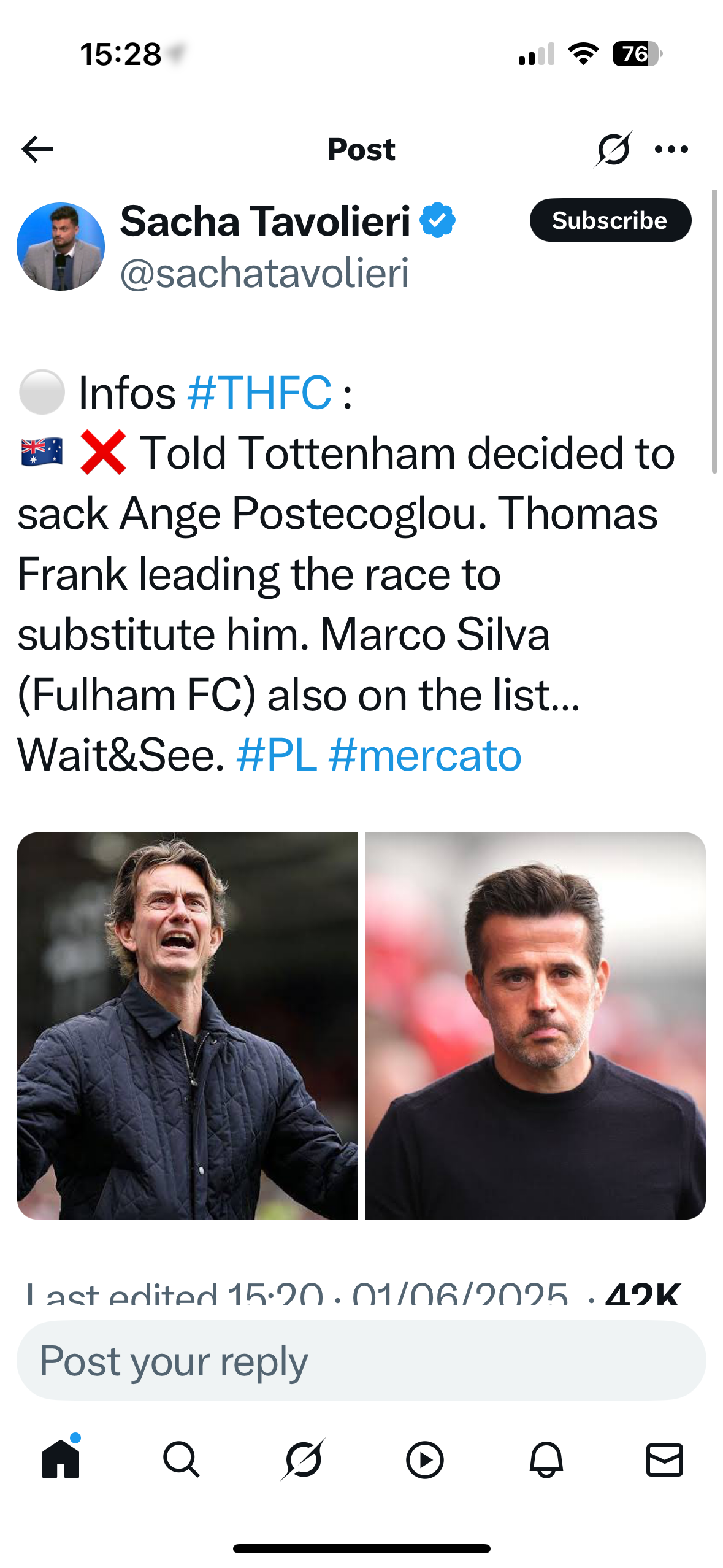723x1568 pixels.
Task: Open Grok icon in the post header
Action: click(x=613, y=149)
